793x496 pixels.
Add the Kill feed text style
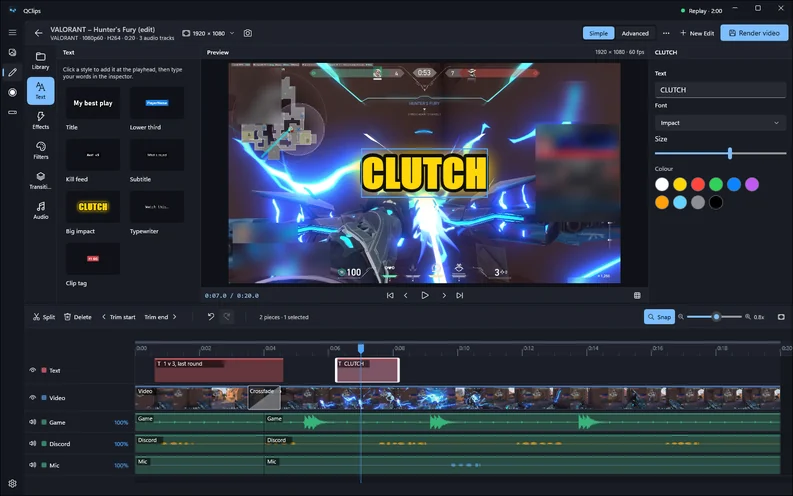(x=93, y=155)
